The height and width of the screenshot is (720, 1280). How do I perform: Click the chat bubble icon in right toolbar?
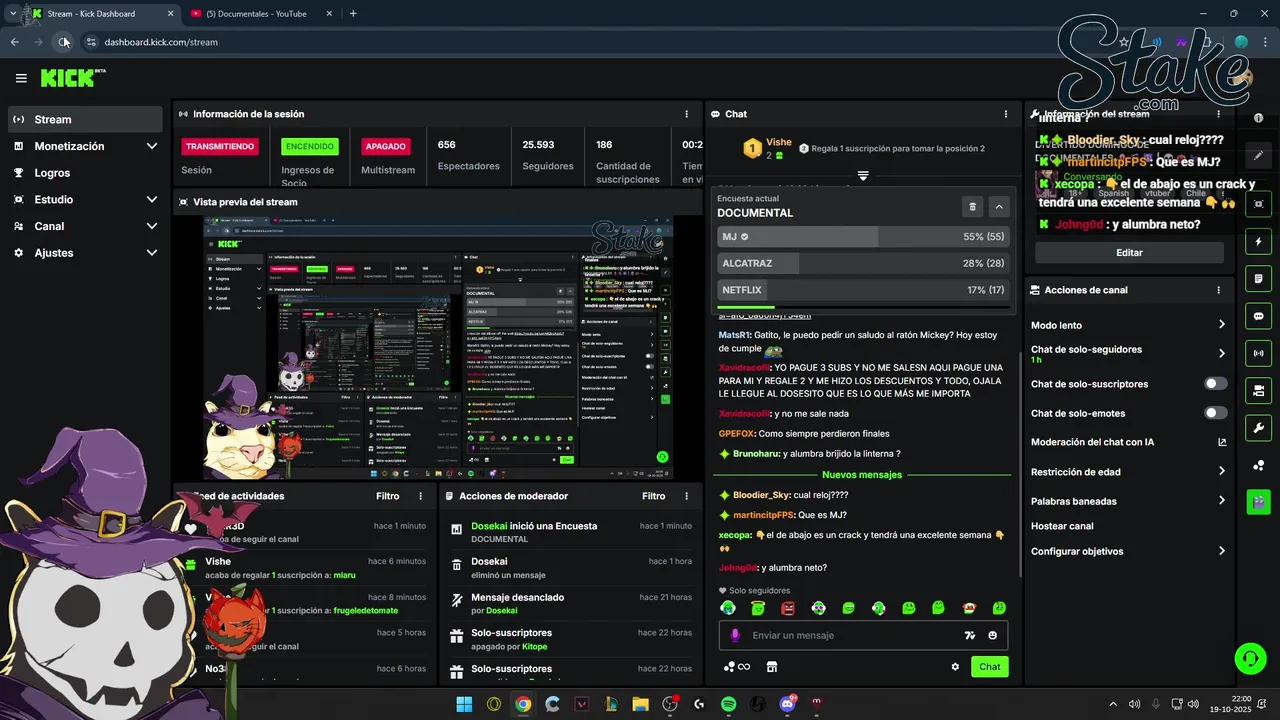(x=1258, y=316)
